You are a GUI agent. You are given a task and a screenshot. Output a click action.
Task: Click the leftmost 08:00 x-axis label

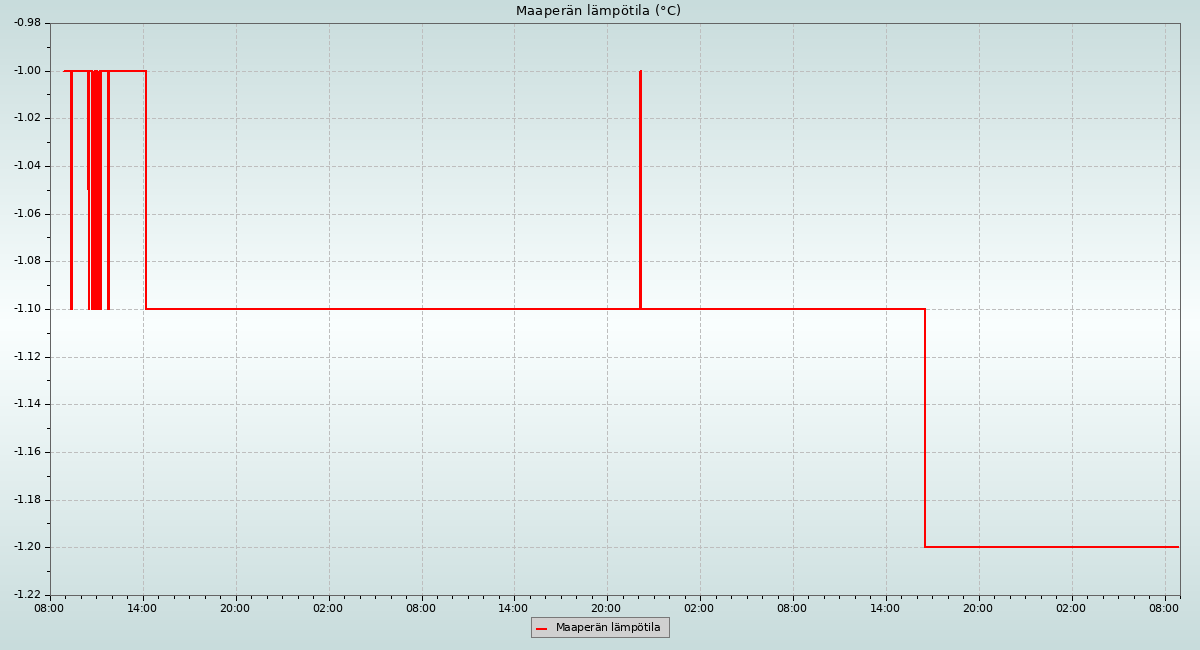pyautogui.click(x=49, y=608)
